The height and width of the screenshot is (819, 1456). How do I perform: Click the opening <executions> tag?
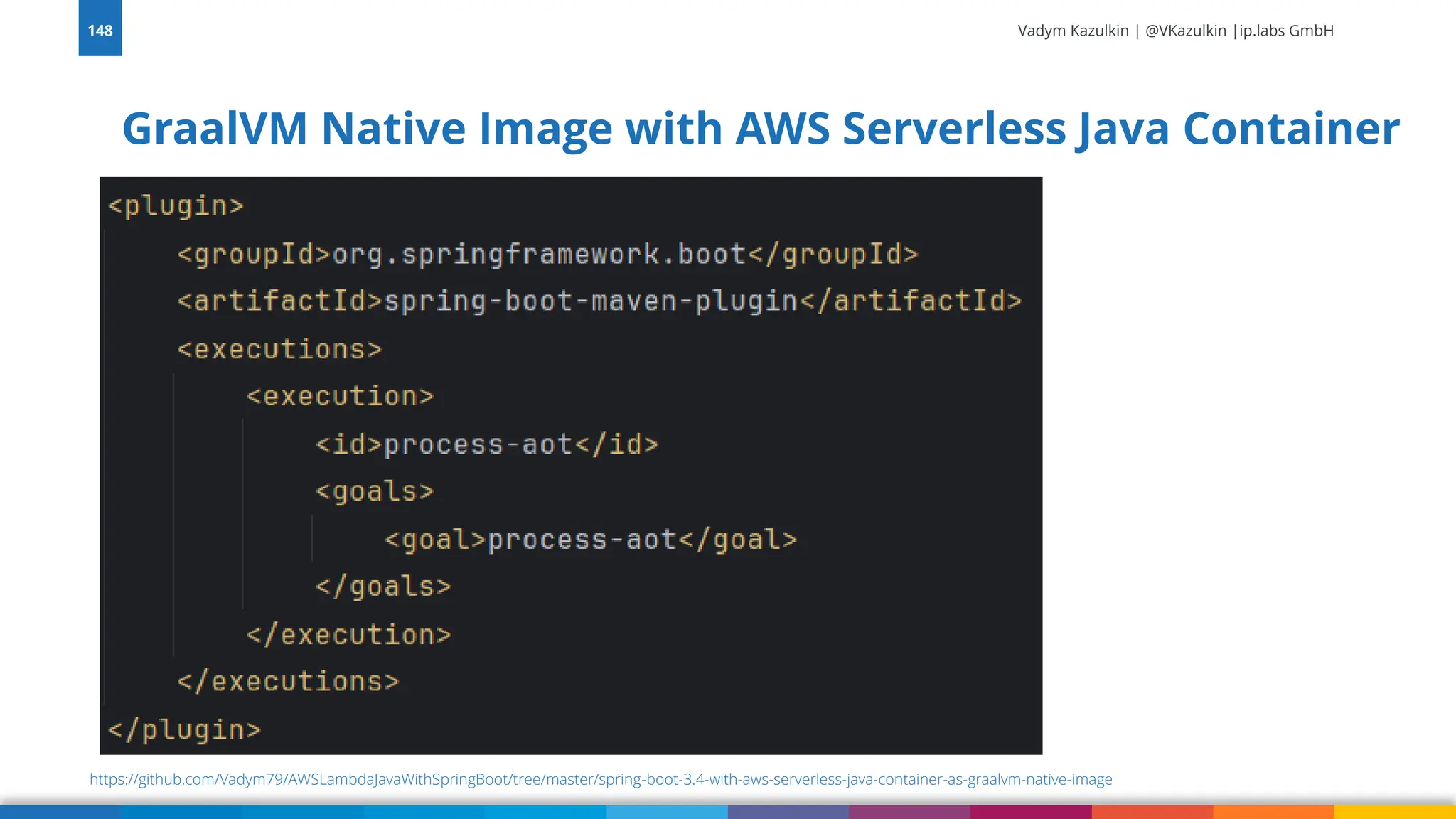tap(279, 349)
